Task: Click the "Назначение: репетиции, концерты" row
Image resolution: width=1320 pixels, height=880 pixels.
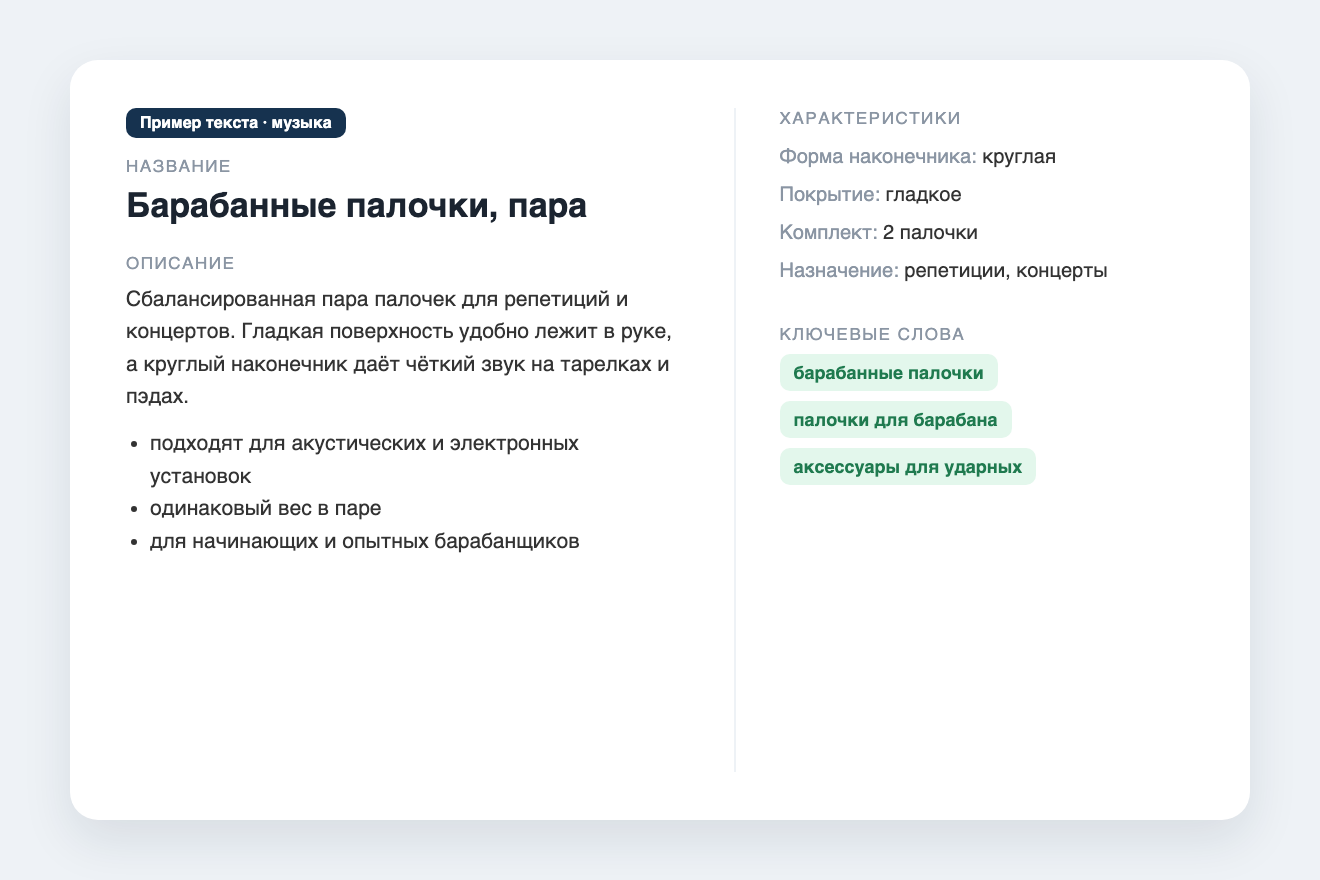Action: coord(943,270)
